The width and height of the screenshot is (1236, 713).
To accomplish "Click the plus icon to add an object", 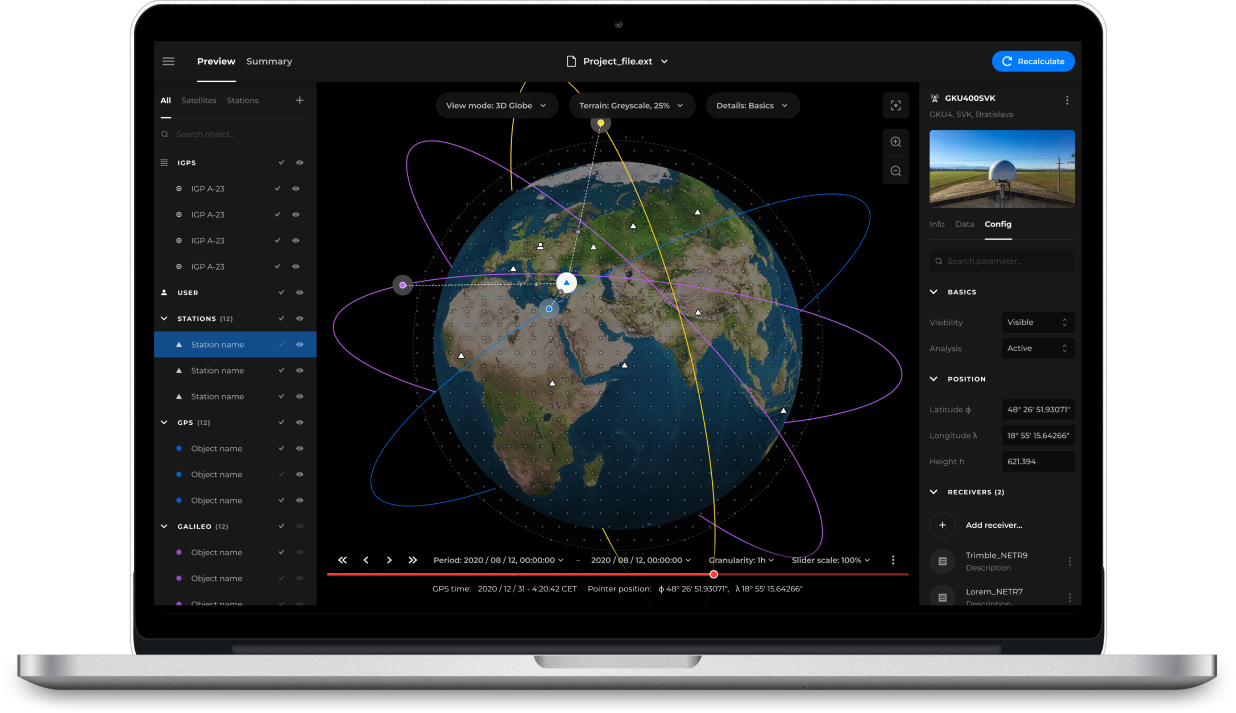I will 299,100.
